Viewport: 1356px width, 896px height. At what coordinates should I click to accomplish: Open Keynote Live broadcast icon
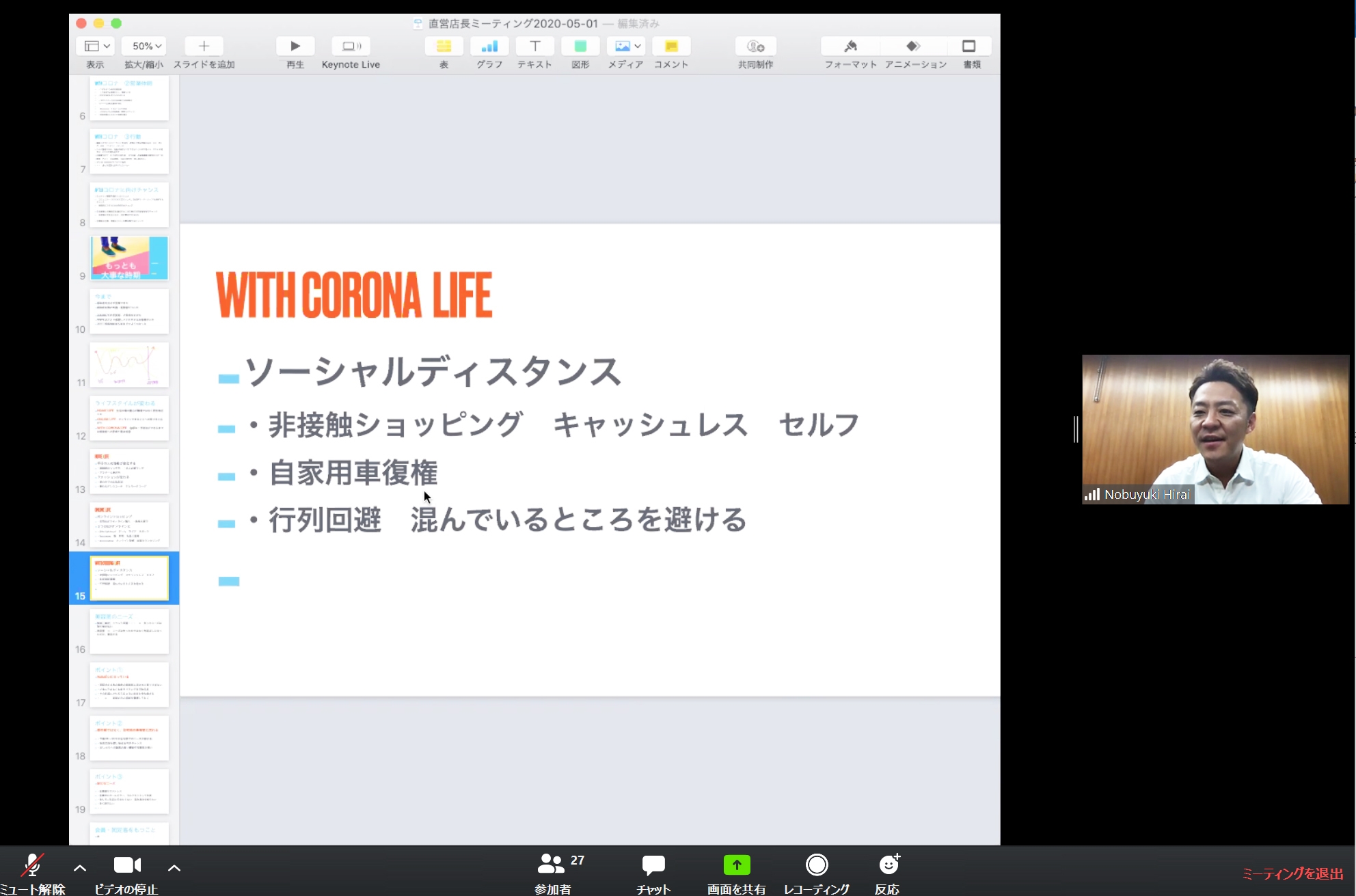[x=351, y=46]
